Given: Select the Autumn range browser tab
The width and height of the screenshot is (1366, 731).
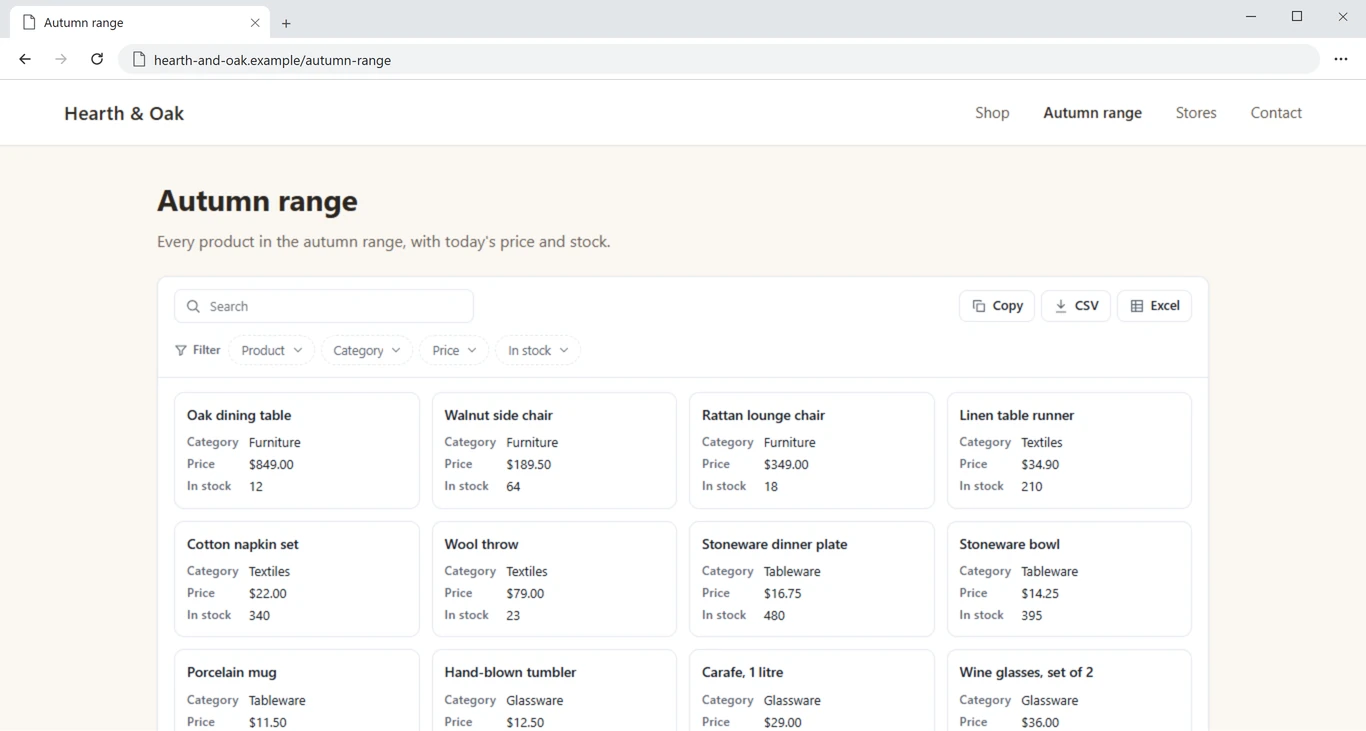Looking at the screenshot, I should [x=140, y=22].
